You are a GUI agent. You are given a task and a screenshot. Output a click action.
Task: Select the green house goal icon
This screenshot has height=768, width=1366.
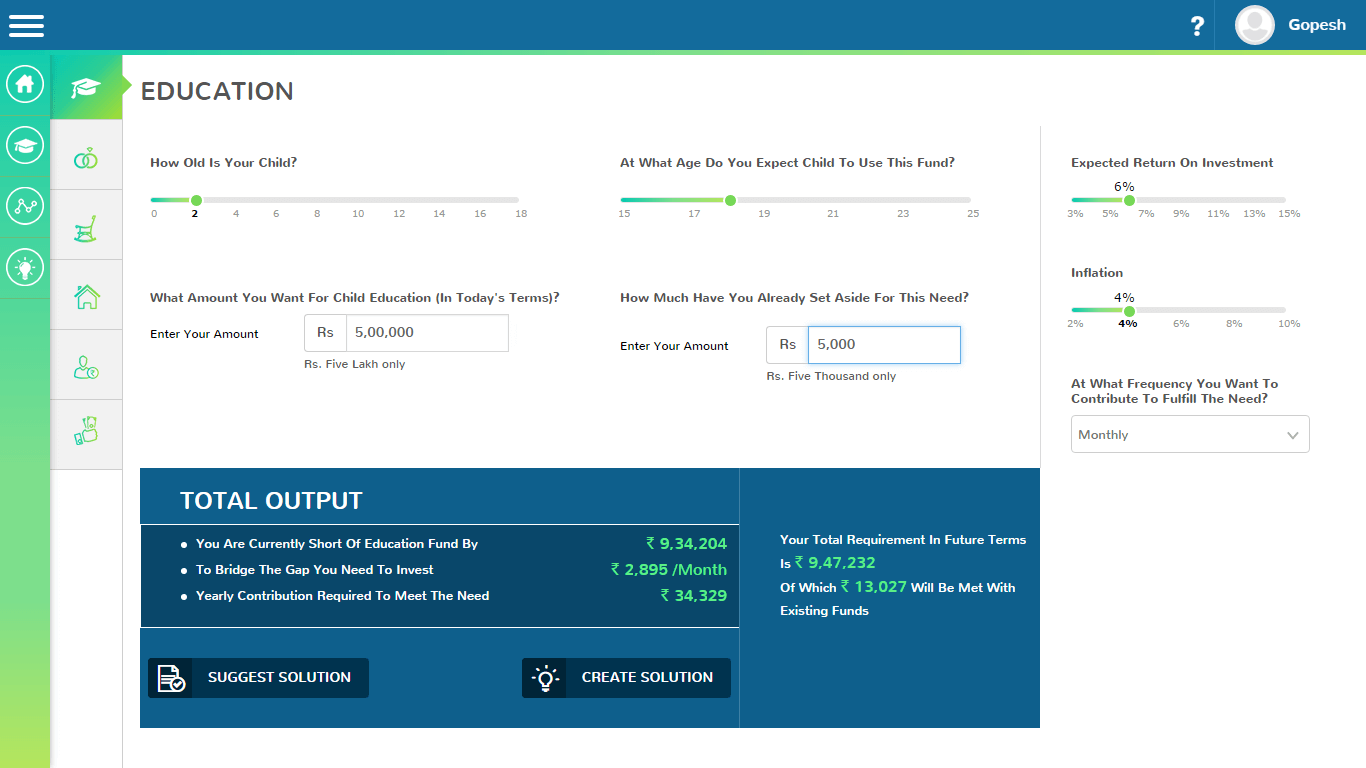click(86, 296)
